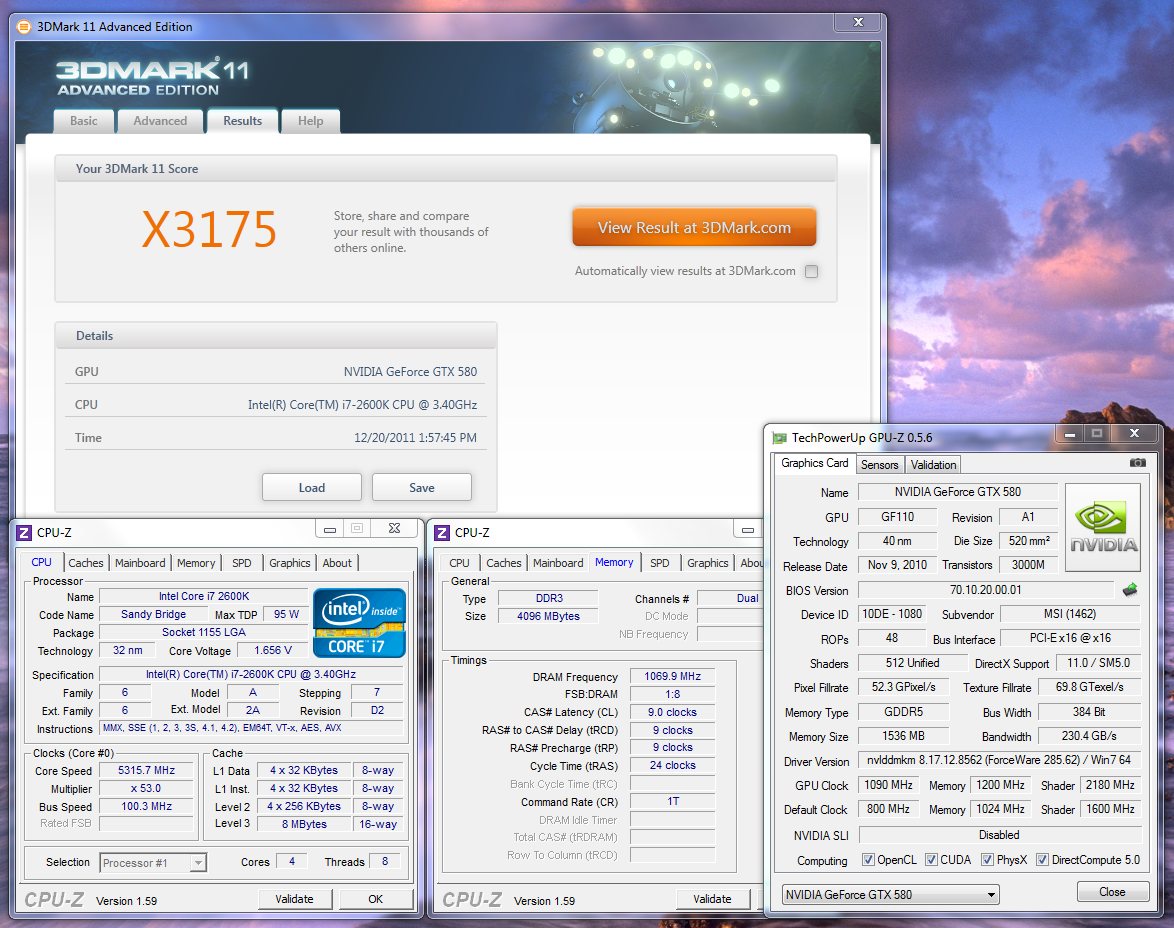This screenshot has width=1174, height=928.
Task: Toggle the OpenCL checkbox in GPU-Z
Action: click(x=869, y=859)
